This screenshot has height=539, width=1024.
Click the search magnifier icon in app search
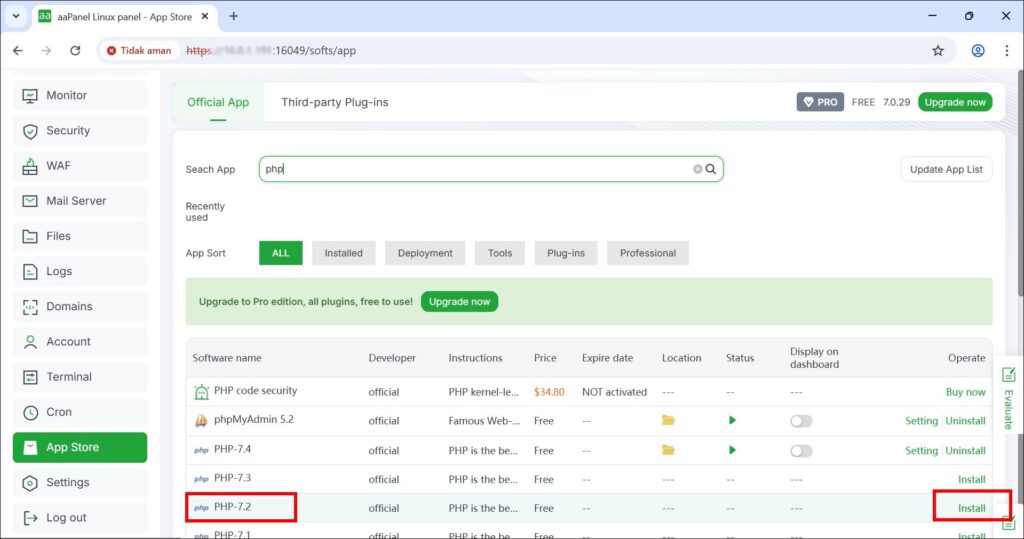(711, 169)
